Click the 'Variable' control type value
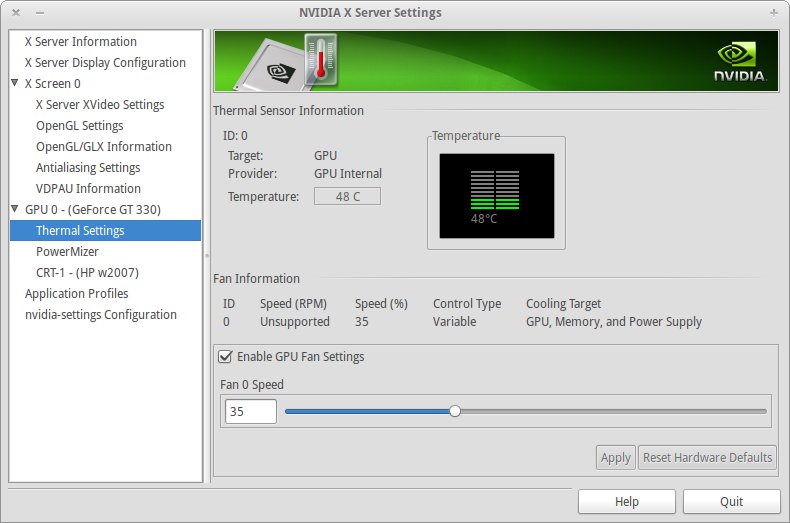This screenshot has height=523, width=790. coord(454,321)
